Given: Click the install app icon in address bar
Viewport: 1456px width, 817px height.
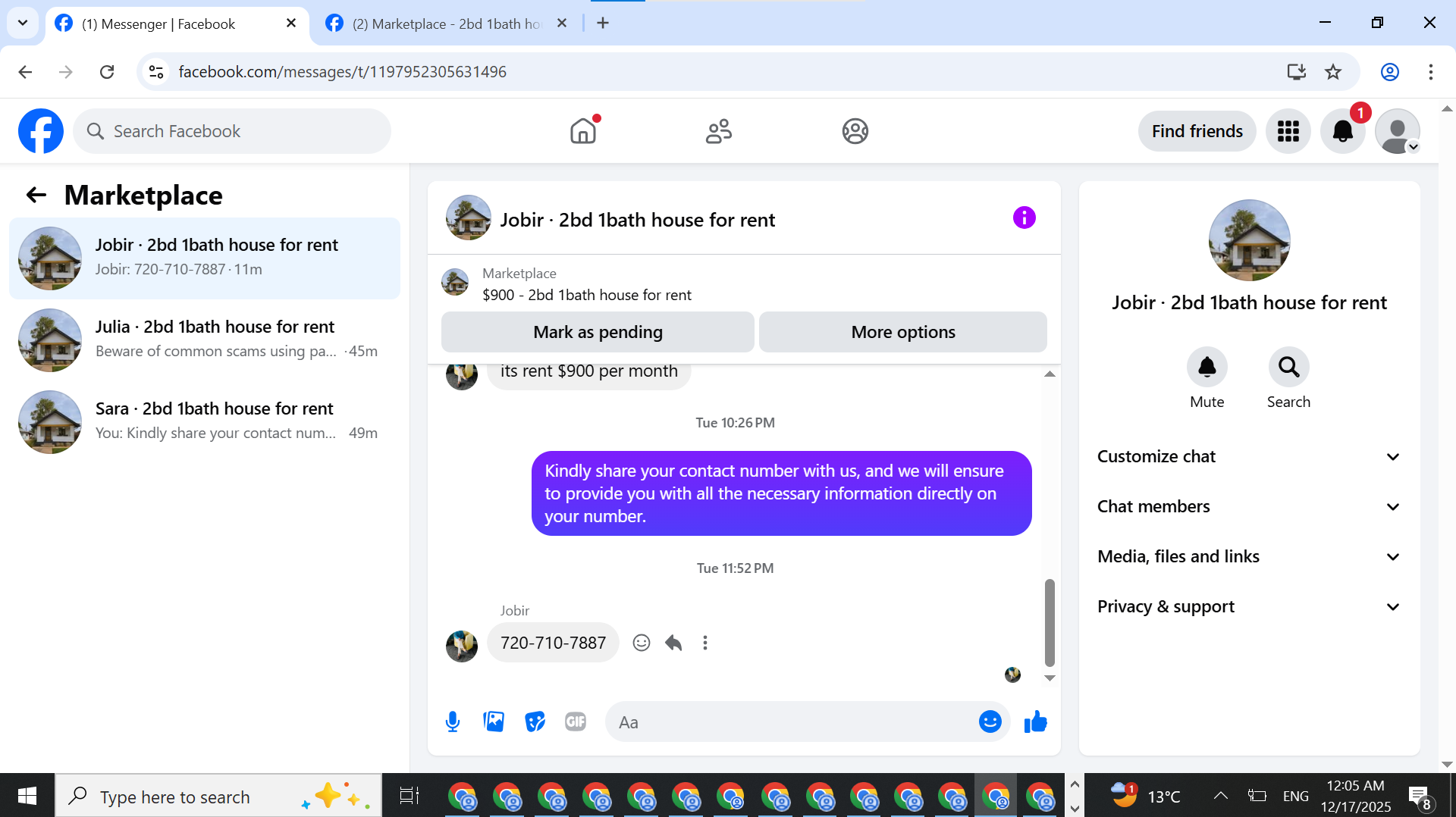Looking at the screenshot, I should coord(1297,72).
